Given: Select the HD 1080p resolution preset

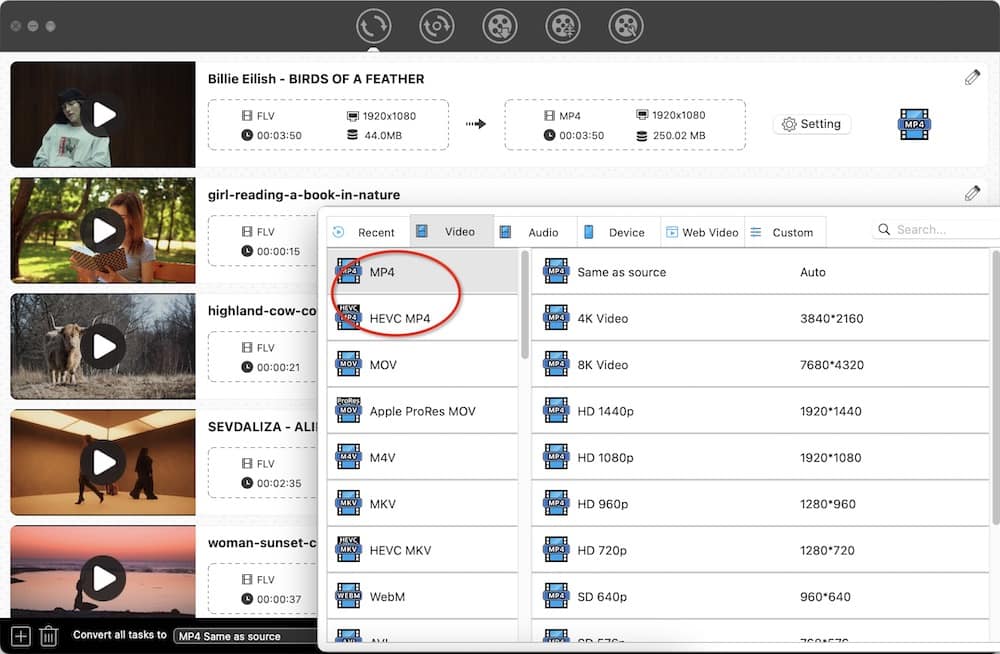Looking at the screenshot, I should tap(605, 457).
